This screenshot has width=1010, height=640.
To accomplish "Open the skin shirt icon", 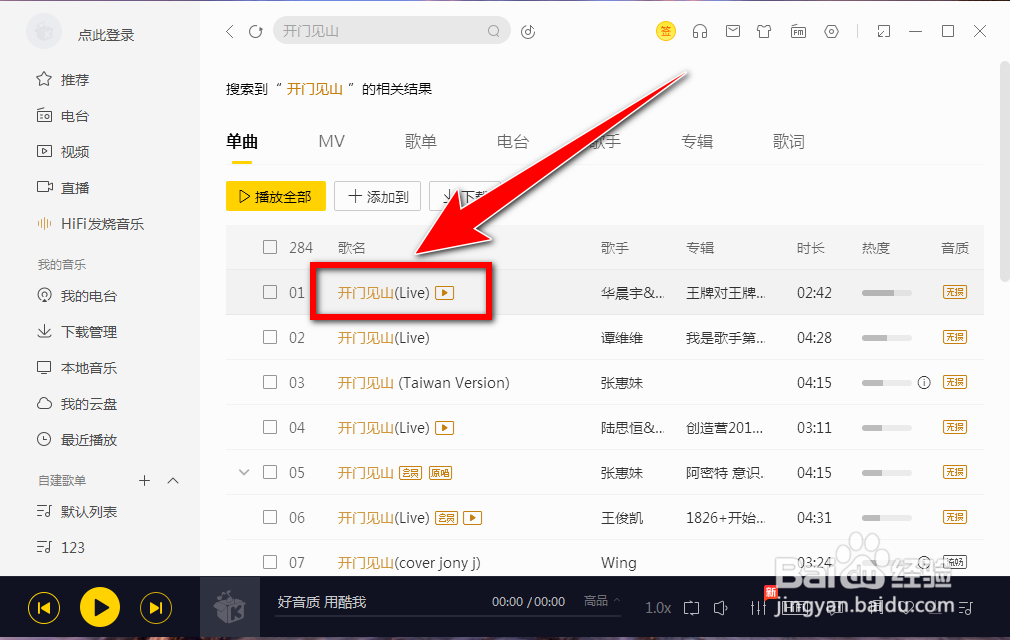I will (x=764, y=31).
